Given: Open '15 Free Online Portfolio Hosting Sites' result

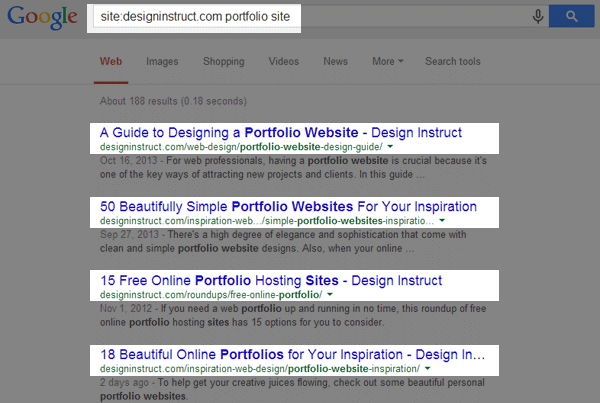Looking at the screenshot, I should (x=271, y=281).
